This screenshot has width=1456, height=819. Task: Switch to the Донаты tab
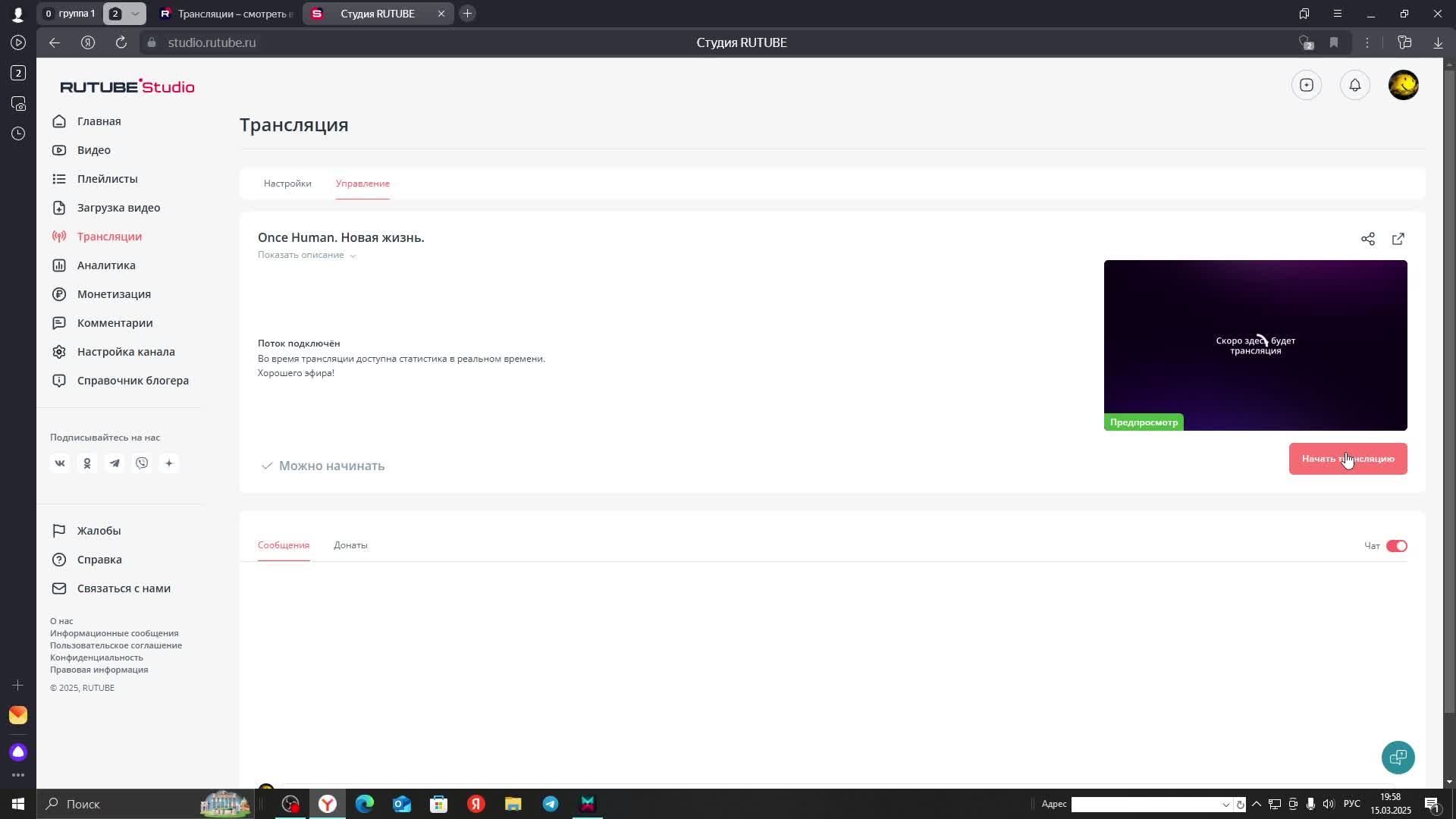350,545
